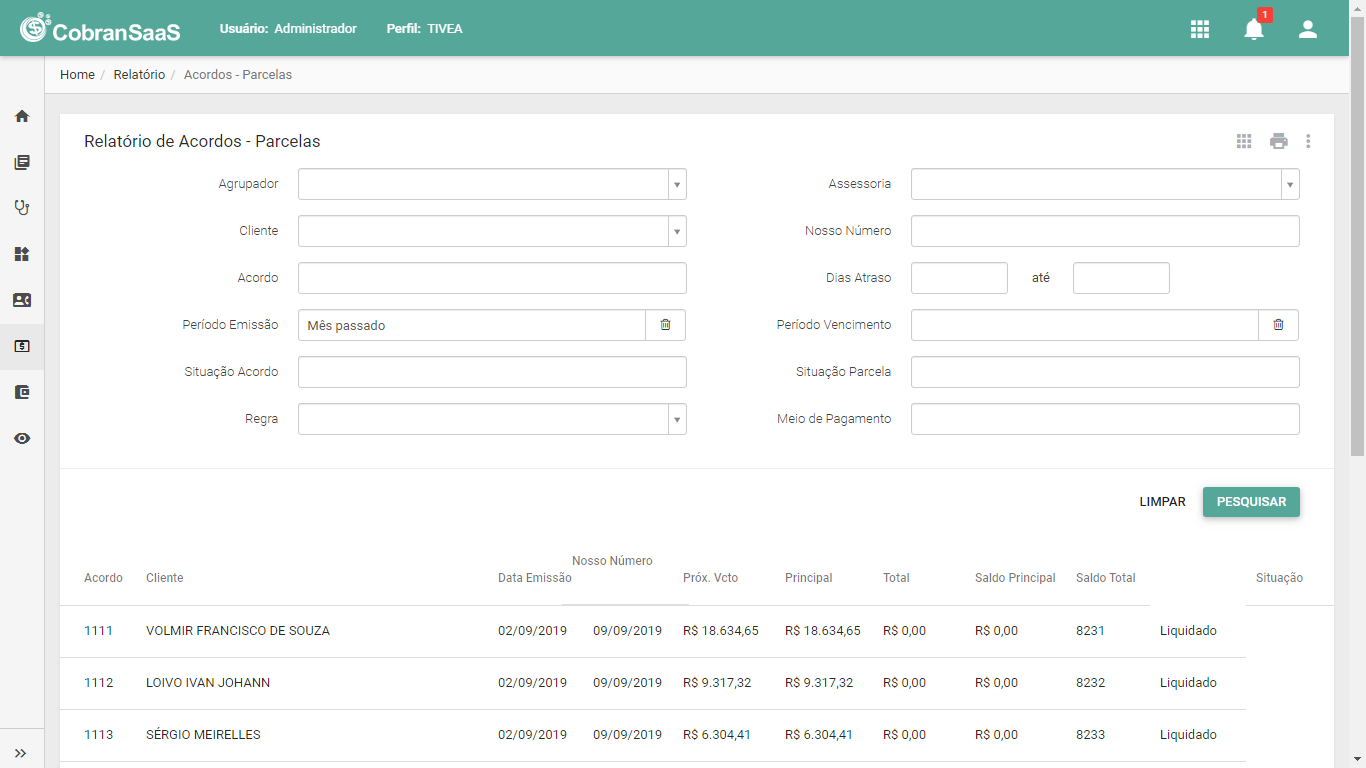Click the Situação Acordo field
This screenshot has width=1366, height=768.
click(492, 372)
